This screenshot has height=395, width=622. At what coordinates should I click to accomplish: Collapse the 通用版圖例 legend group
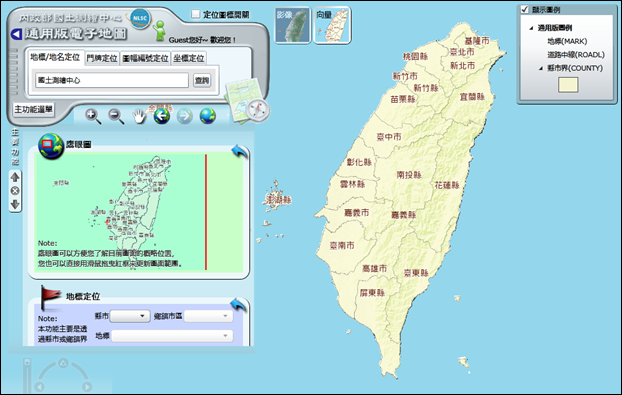point(531,28)
